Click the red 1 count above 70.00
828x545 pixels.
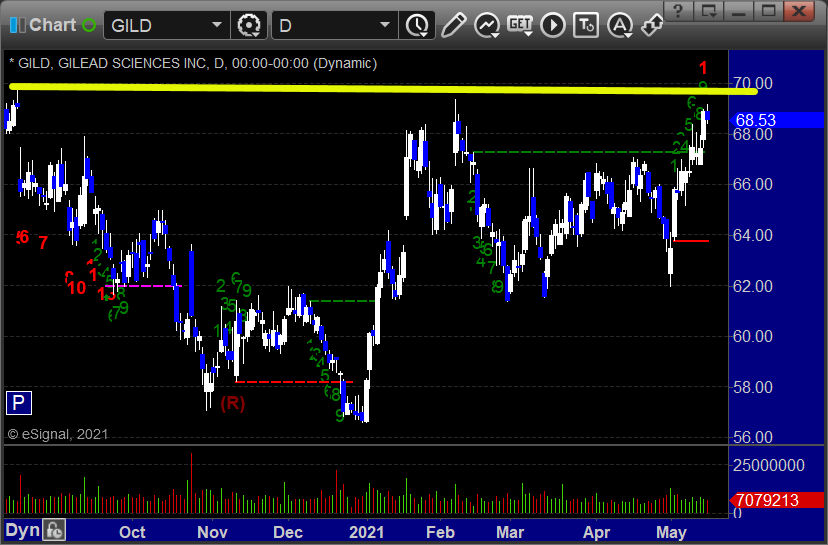click(x=703, y=68)
